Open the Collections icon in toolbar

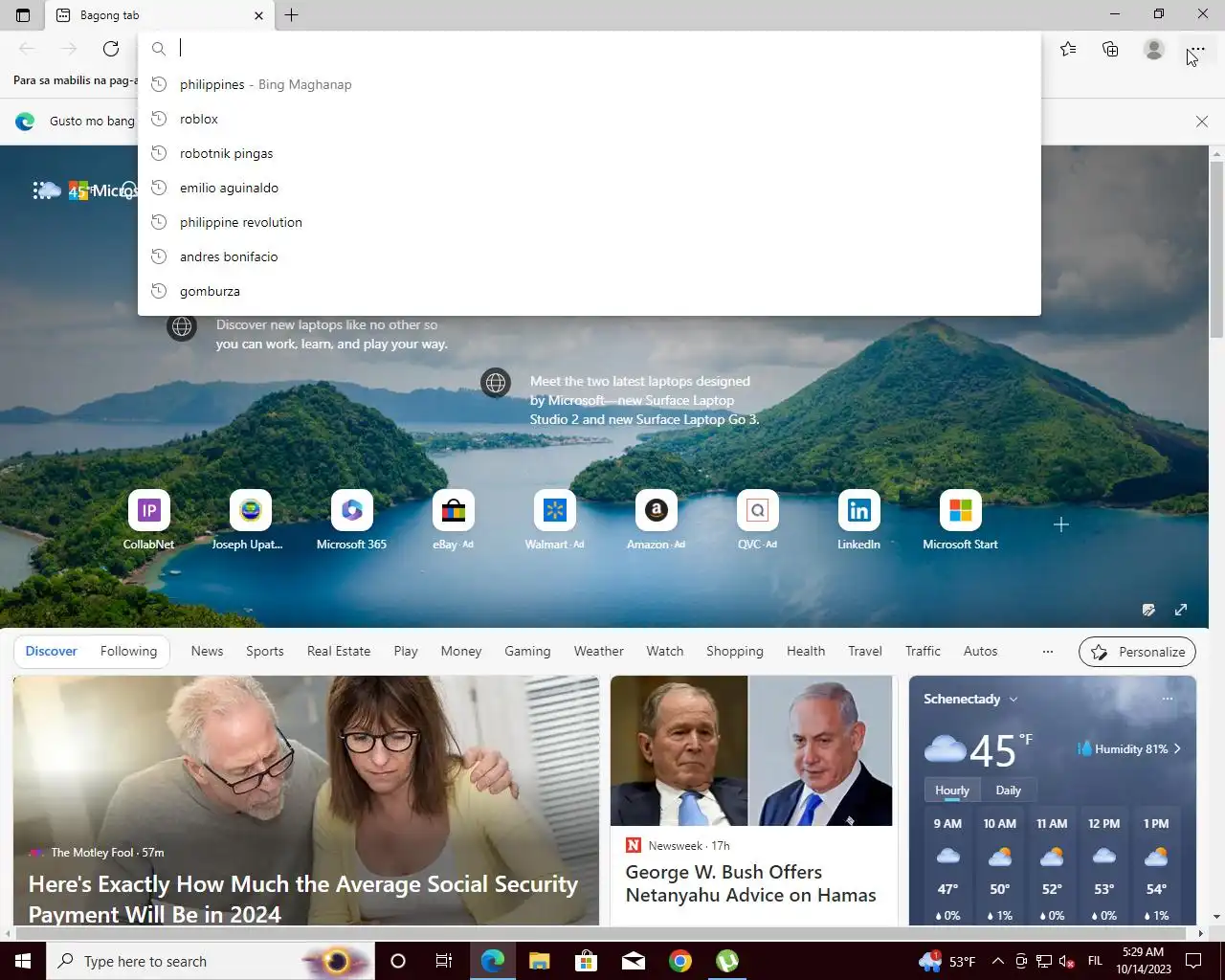[1110, 49]
